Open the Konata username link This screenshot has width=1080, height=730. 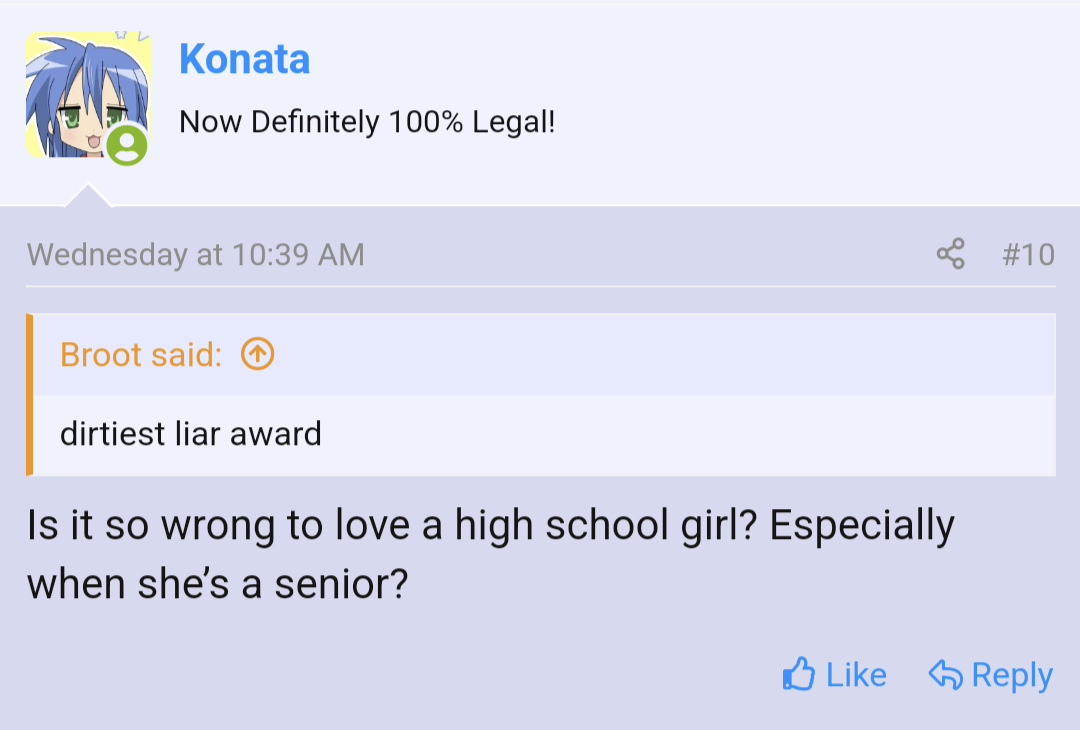pyautogui.click(x=244, y=60)
